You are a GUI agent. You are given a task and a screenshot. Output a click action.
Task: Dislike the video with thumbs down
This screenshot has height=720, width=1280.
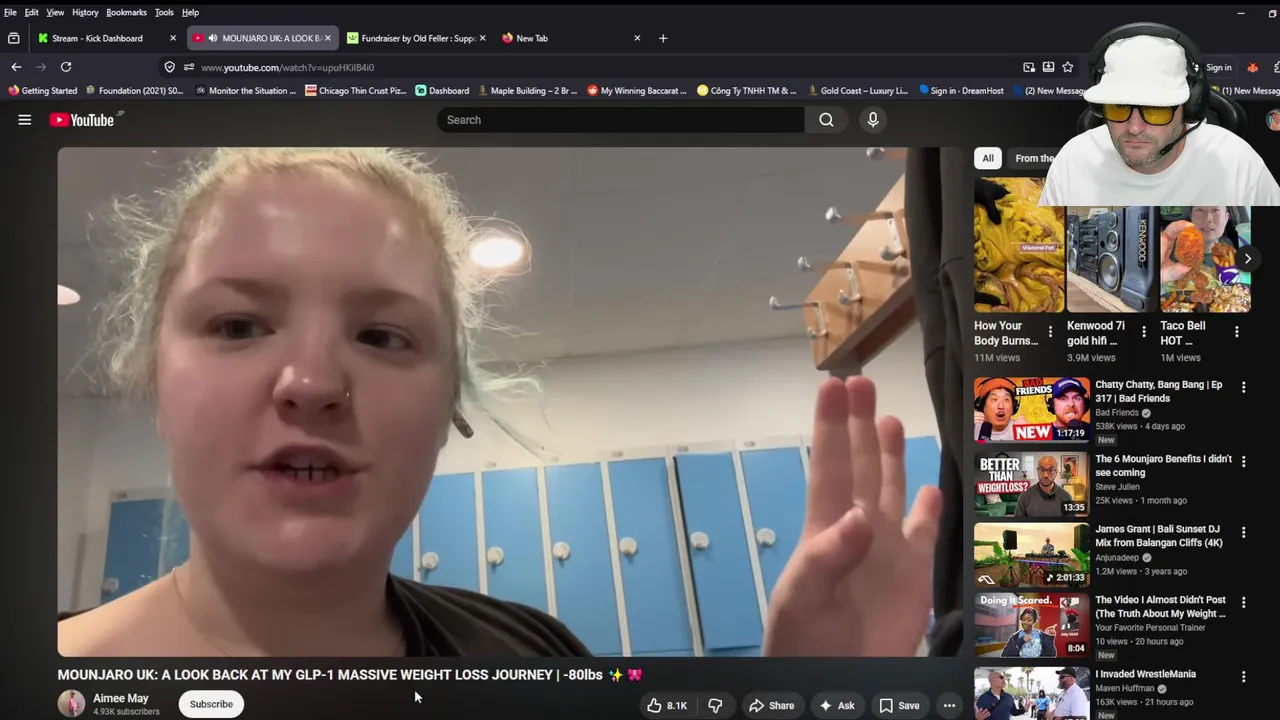715,705
